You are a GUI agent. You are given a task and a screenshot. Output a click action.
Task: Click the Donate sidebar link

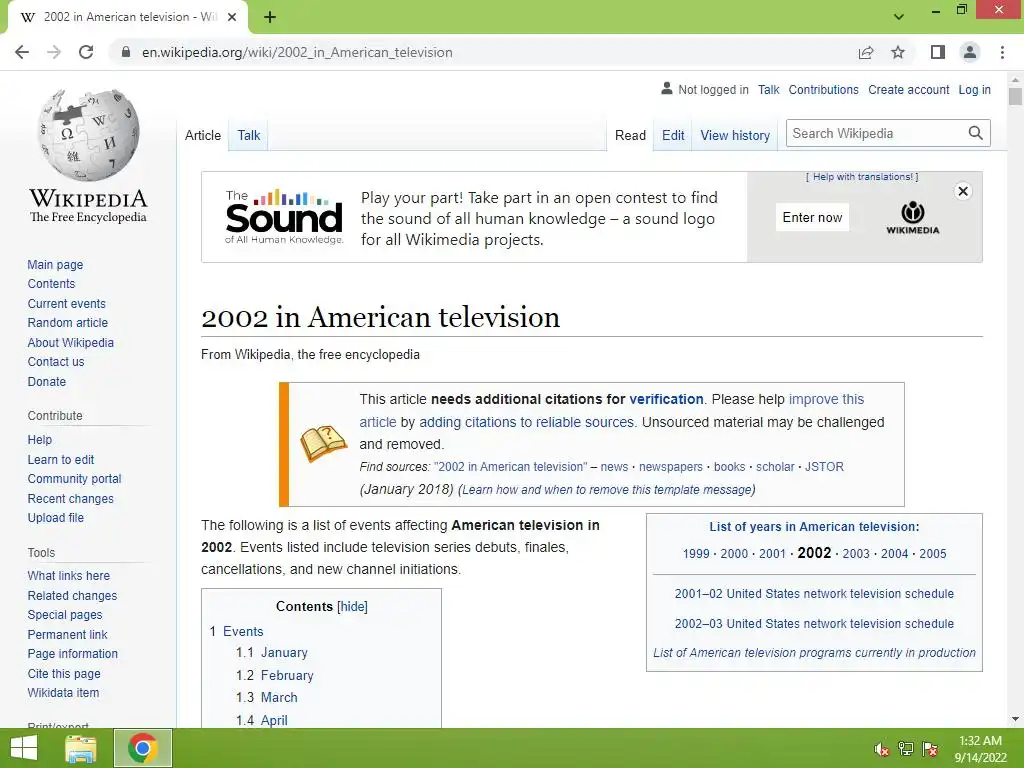click(x=46, y=381)
